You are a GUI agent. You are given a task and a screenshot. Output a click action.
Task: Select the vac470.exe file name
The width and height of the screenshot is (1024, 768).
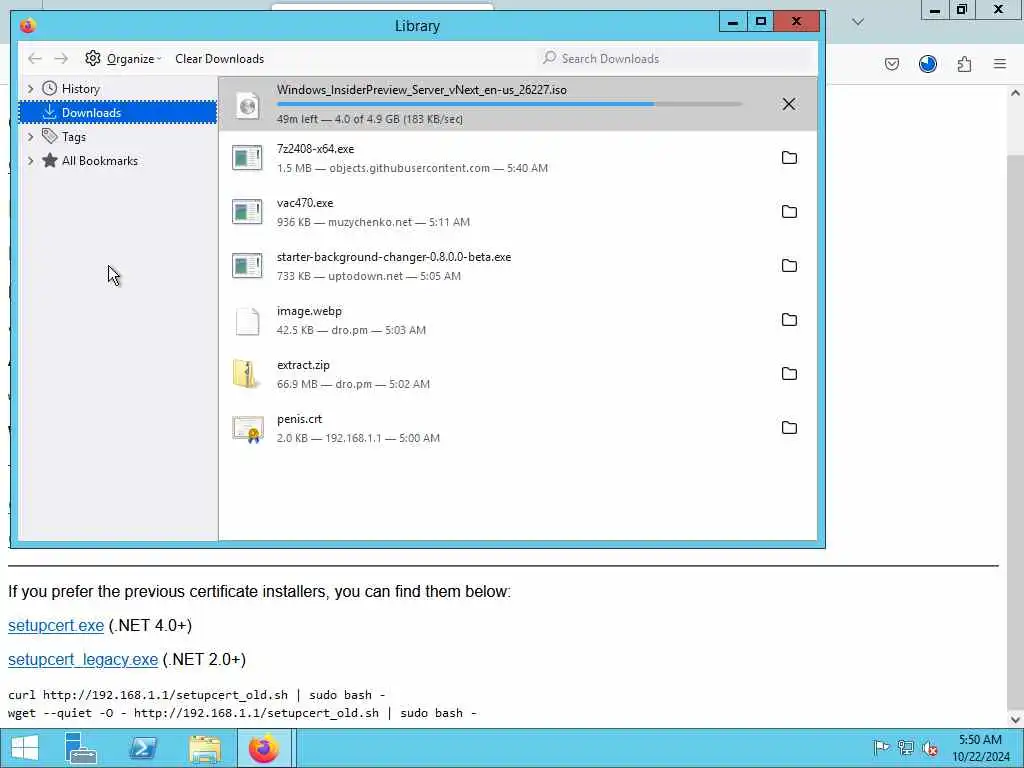tap(305, 203)
